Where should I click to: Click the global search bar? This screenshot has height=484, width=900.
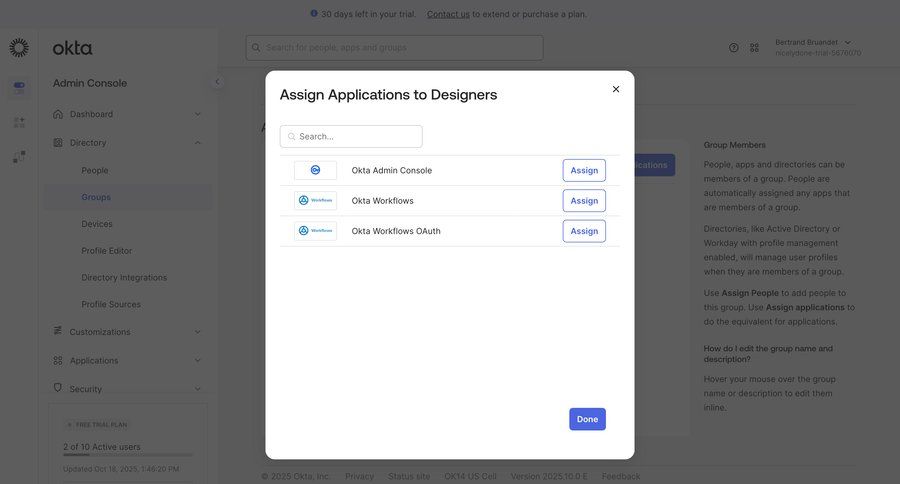coord(394,48)
